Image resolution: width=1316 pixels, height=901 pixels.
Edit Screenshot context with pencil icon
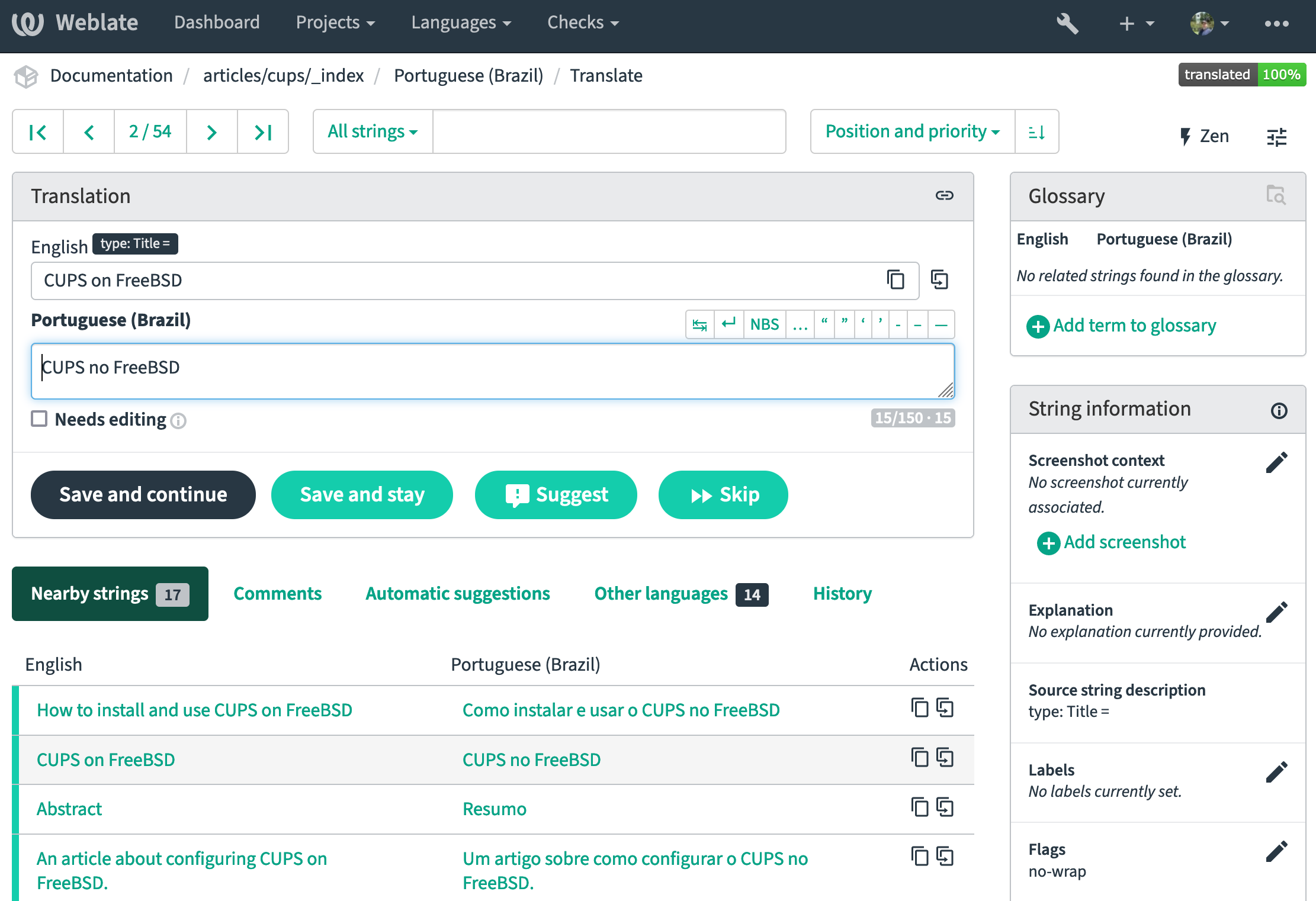(1276, 462)
